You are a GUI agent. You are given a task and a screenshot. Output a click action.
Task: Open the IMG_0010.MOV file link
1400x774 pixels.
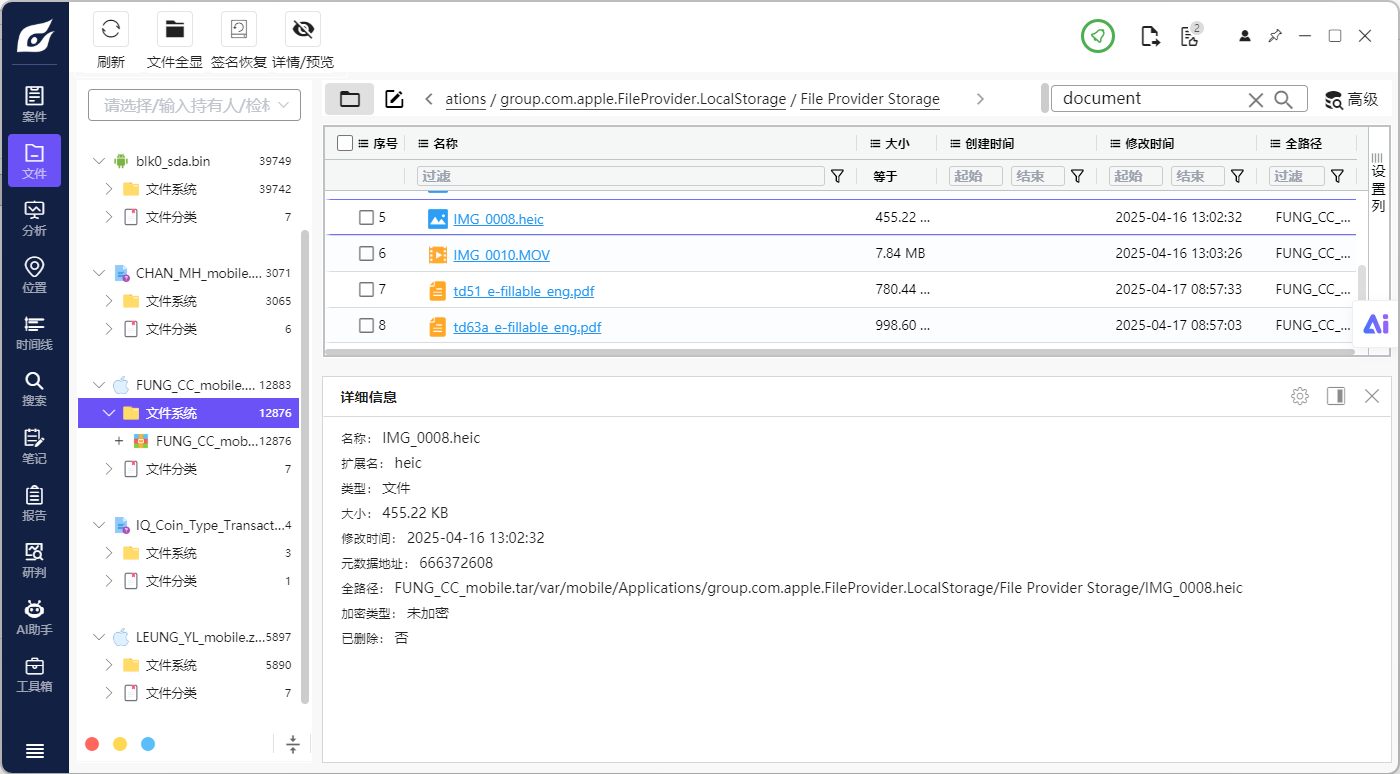click(x=501, y=255)
